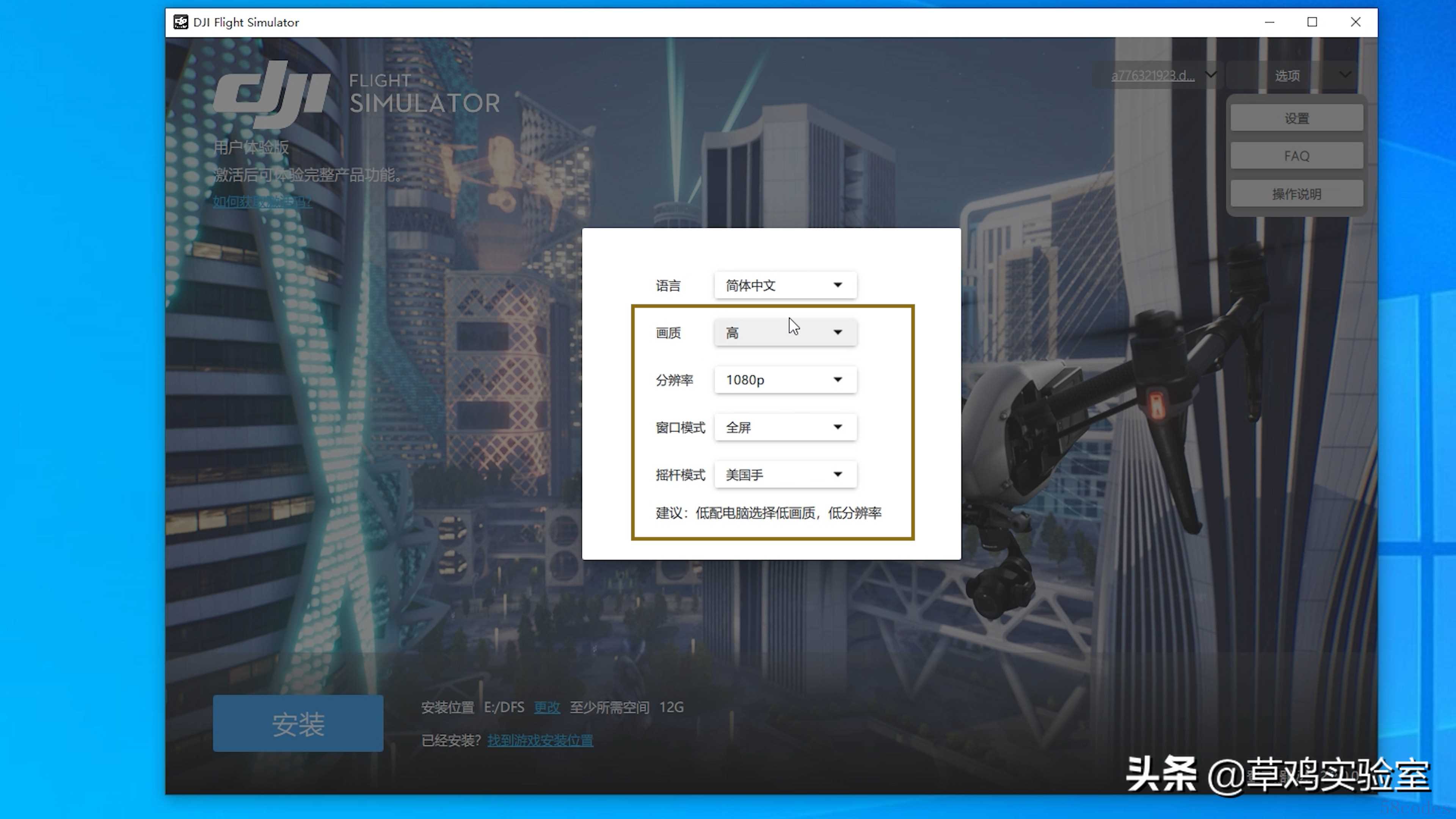Select FAQ from the options menu

coord(1296,155)
